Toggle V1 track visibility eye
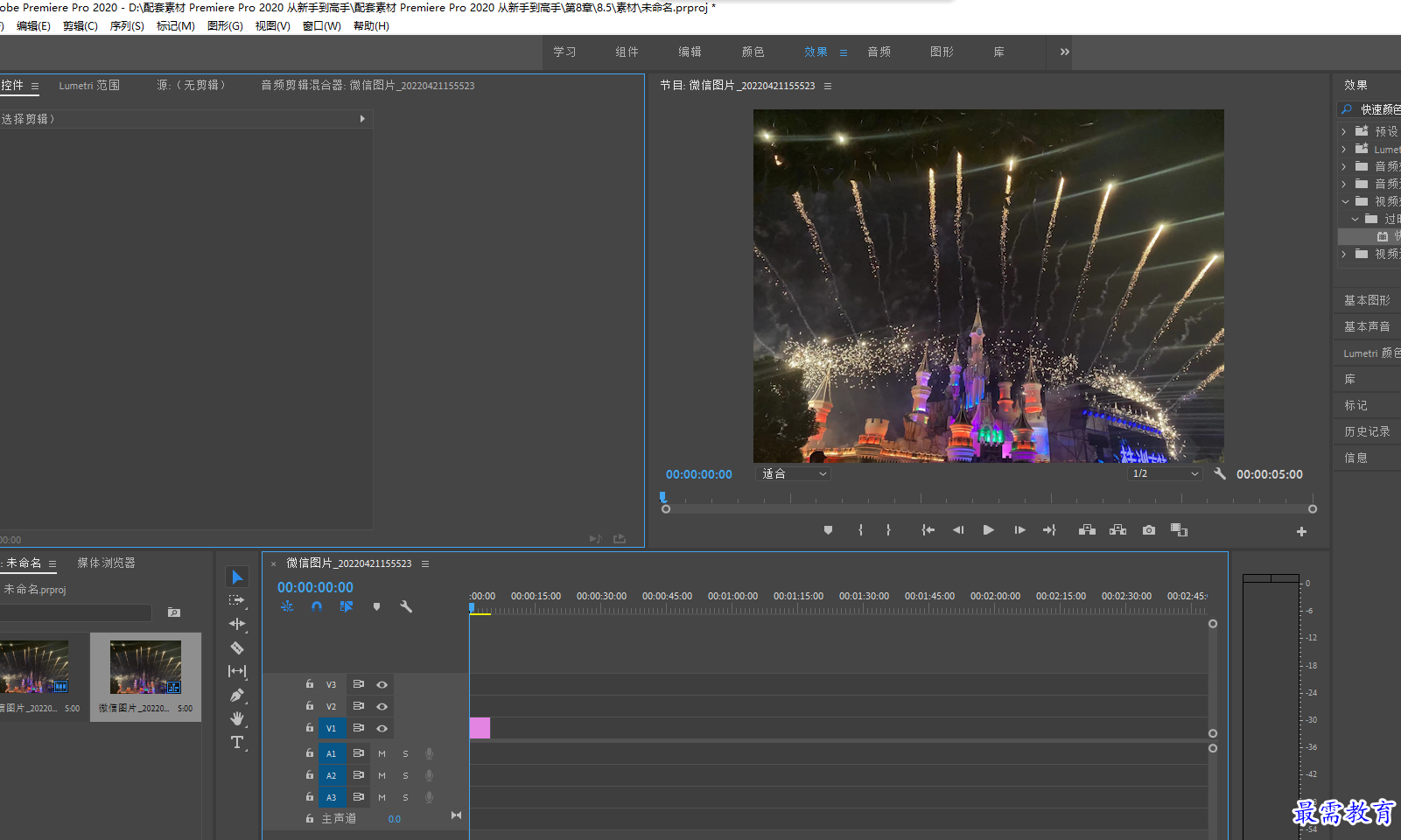 coord(382,728)
